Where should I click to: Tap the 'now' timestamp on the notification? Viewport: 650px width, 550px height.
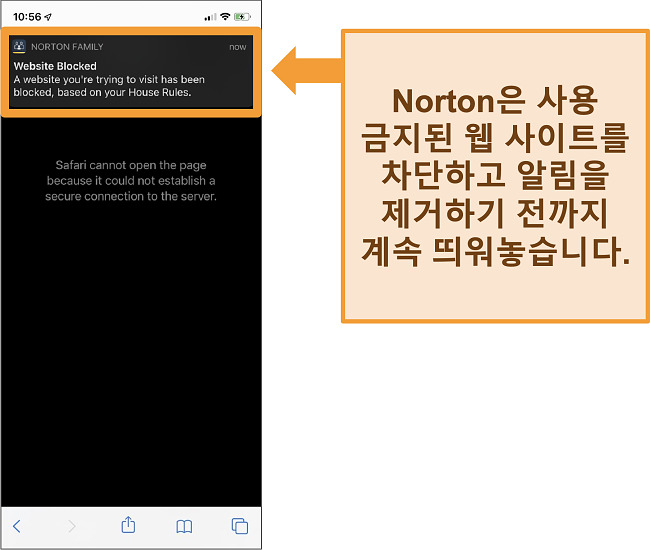[x=238, y=47]
